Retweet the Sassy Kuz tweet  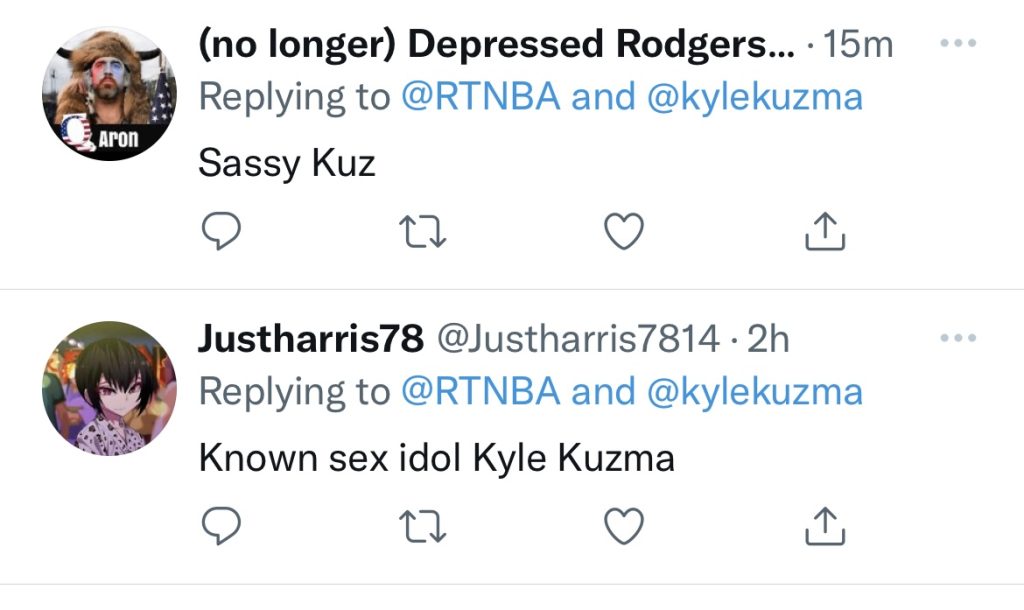423,232
